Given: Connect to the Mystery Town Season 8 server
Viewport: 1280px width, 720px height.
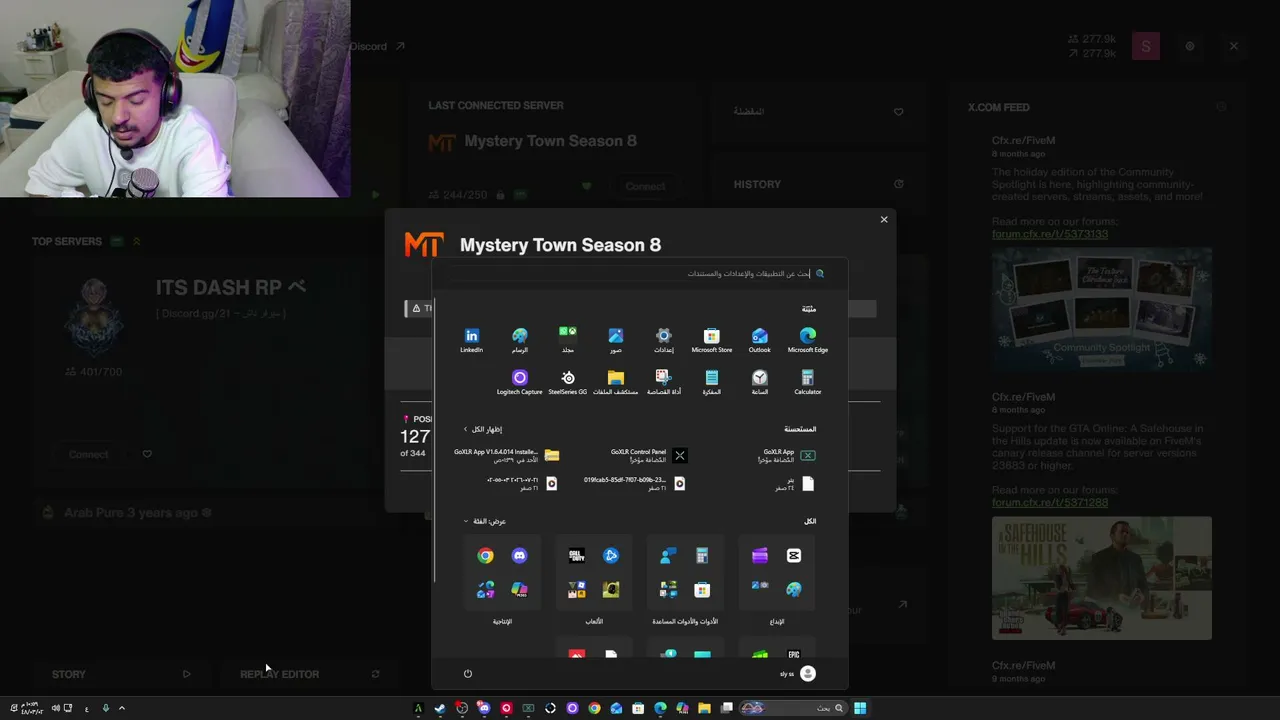Looking at the screenshot, I should pos(645,186).
